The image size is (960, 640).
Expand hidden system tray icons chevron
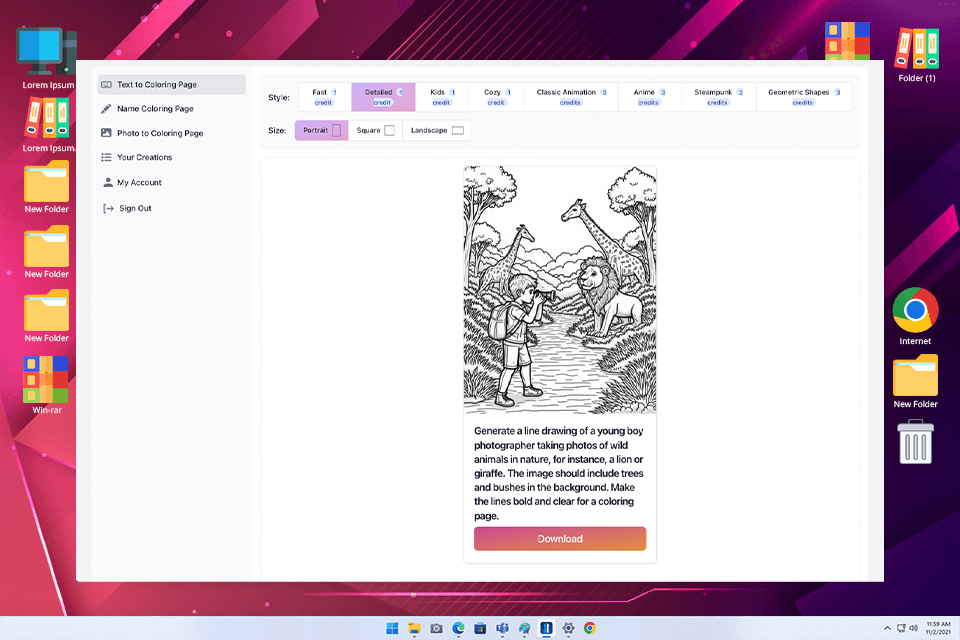pyautogui.click(x=887, y=628)
